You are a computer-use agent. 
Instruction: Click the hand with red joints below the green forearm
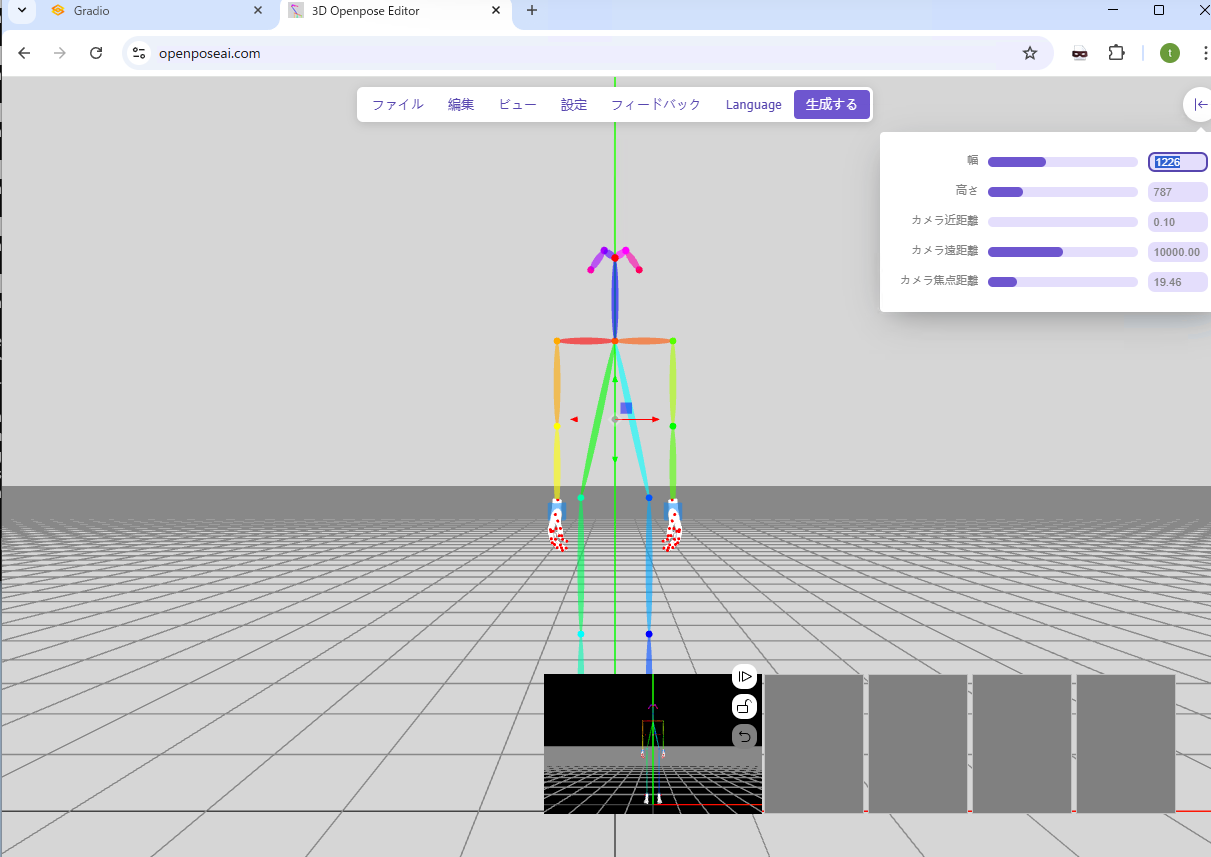673,526
